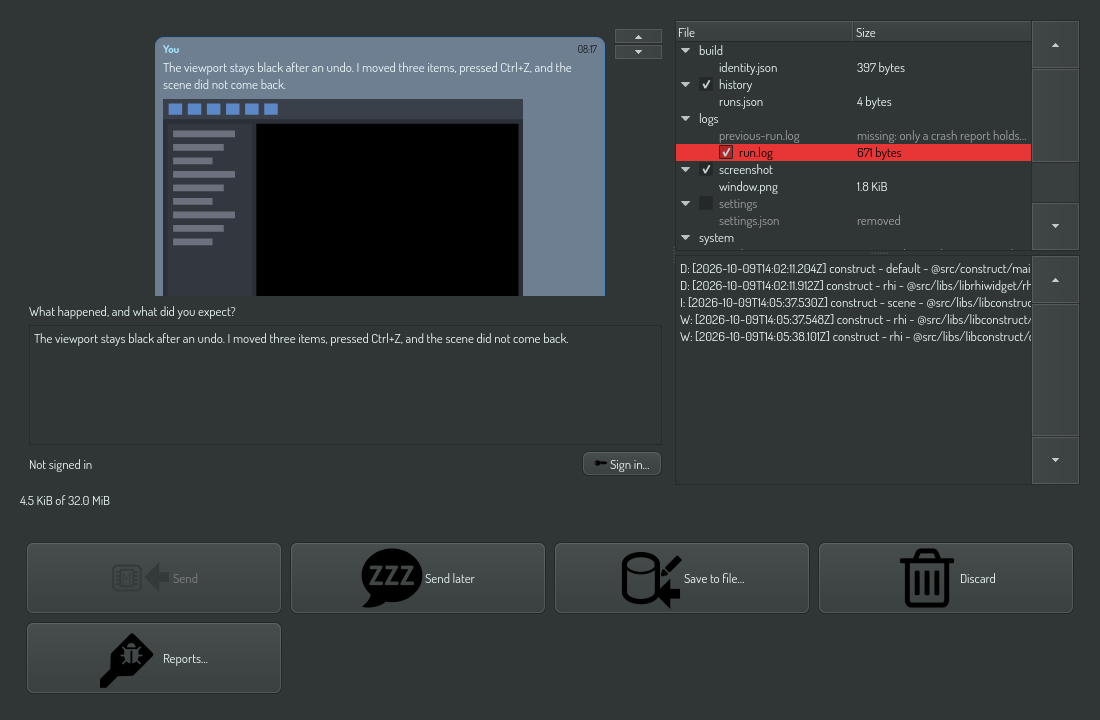1100x720 pixels.
Task: Click the zzz speech bubble Send later icon
Action: coord(391,578)
